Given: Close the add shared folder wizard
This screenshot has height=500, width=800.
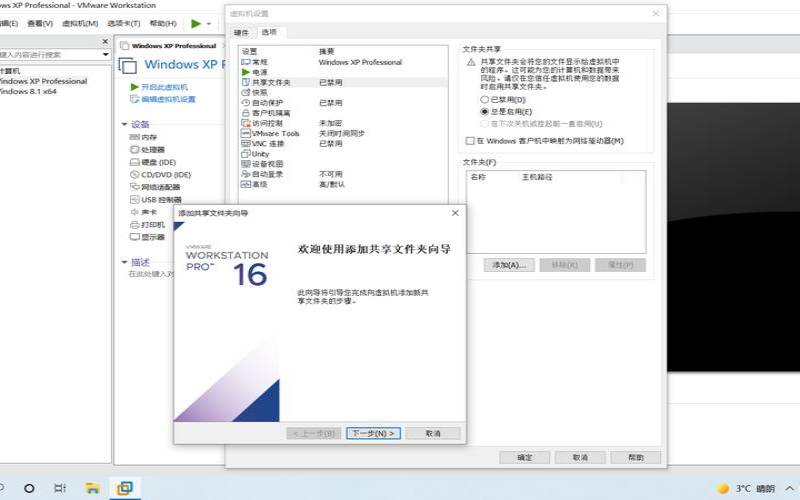Looking at the screenshot, I should [455, 213].
